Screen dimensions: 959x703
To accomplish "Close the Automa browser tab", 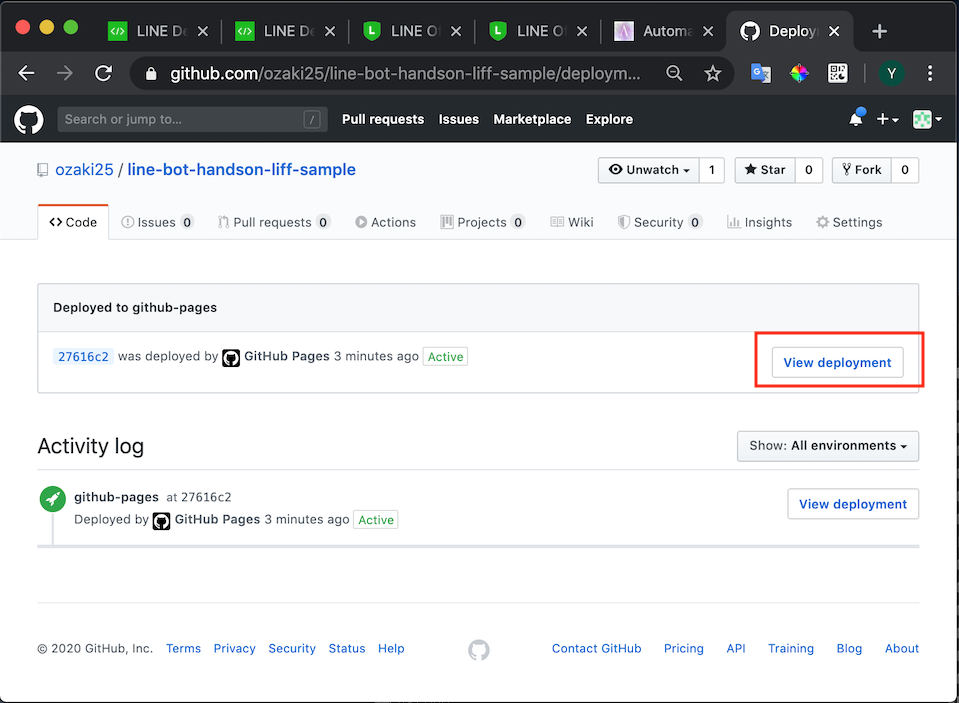I will [708, 31].
